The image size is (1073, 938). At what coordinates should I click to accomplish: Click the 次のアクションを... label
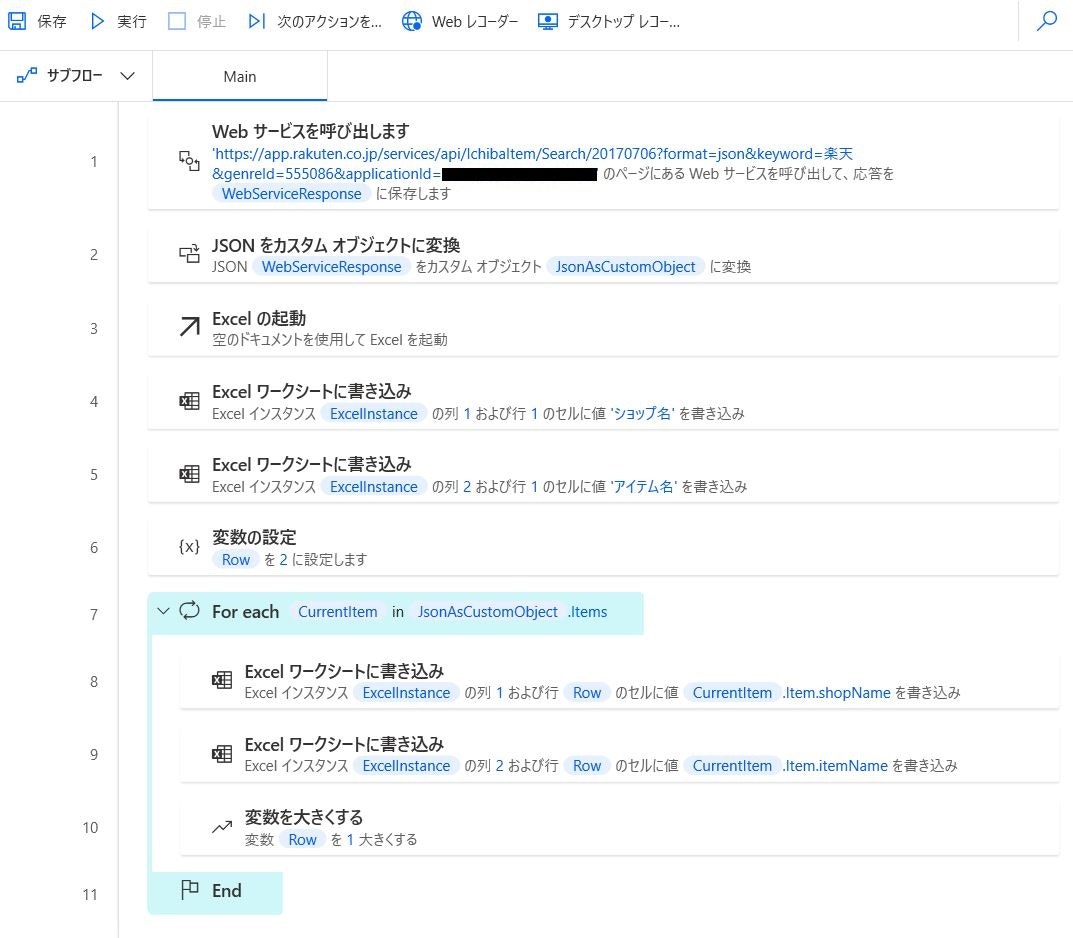coord(329,22)
